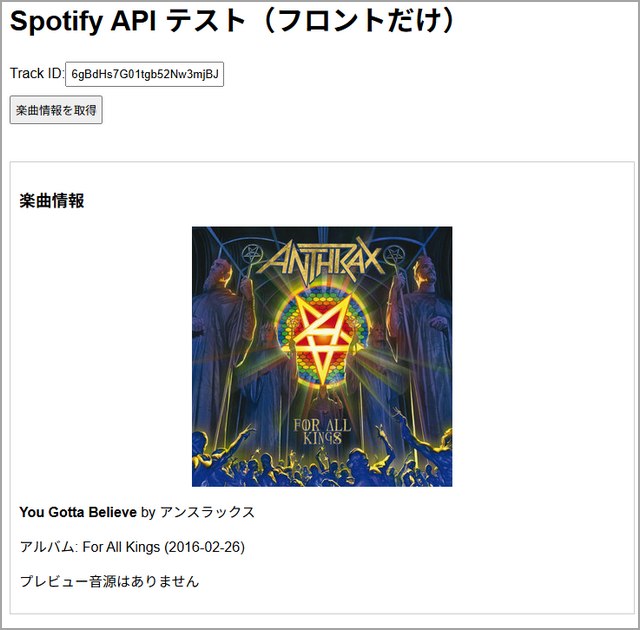Click the プレビュー音源はありません message
Screen dimensions: 640x630
point(109,581)
